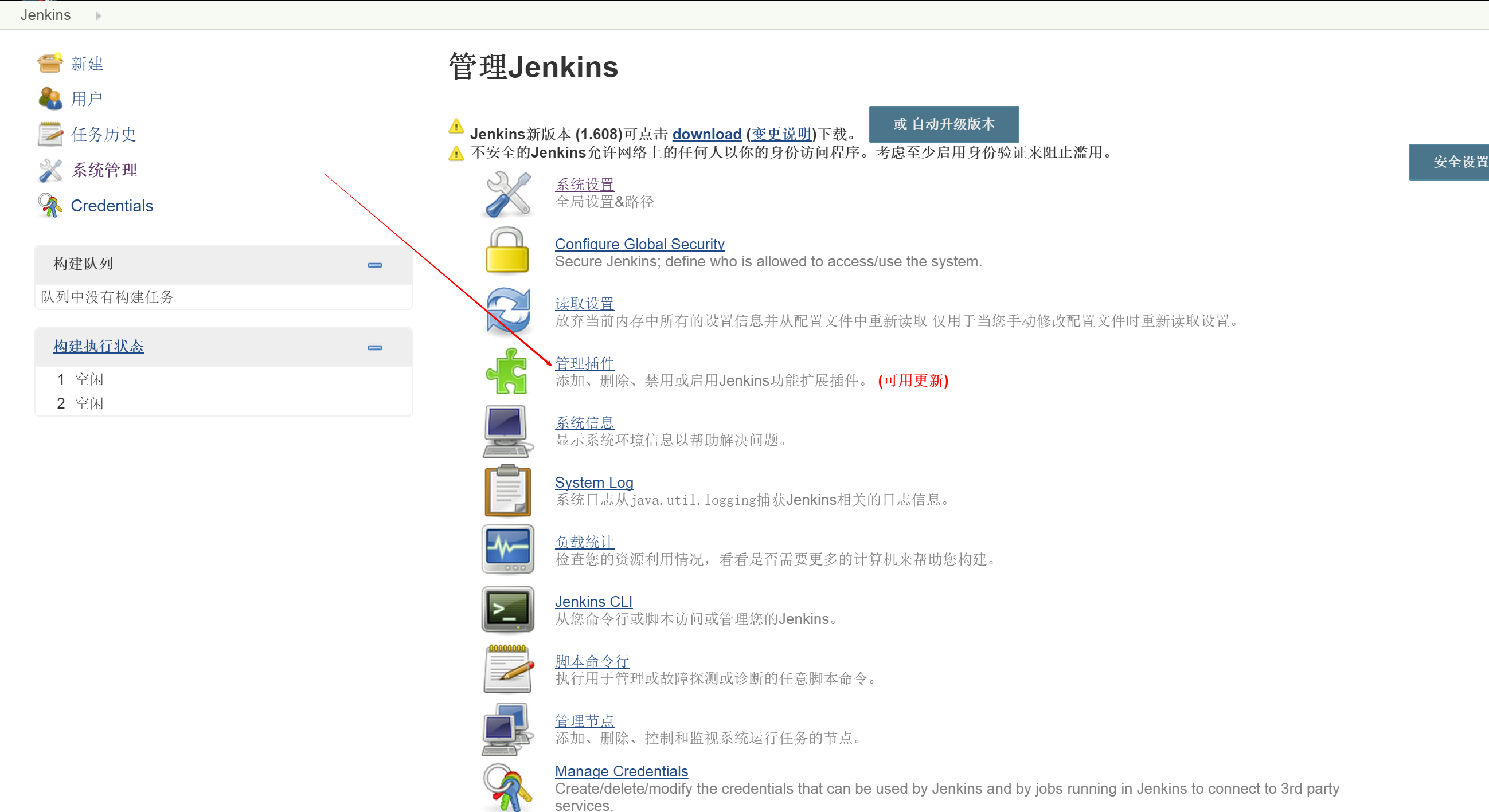Click the padlock icon for Global Security
Viewport: 1489px width, 812px height.
tap(507, 251)
